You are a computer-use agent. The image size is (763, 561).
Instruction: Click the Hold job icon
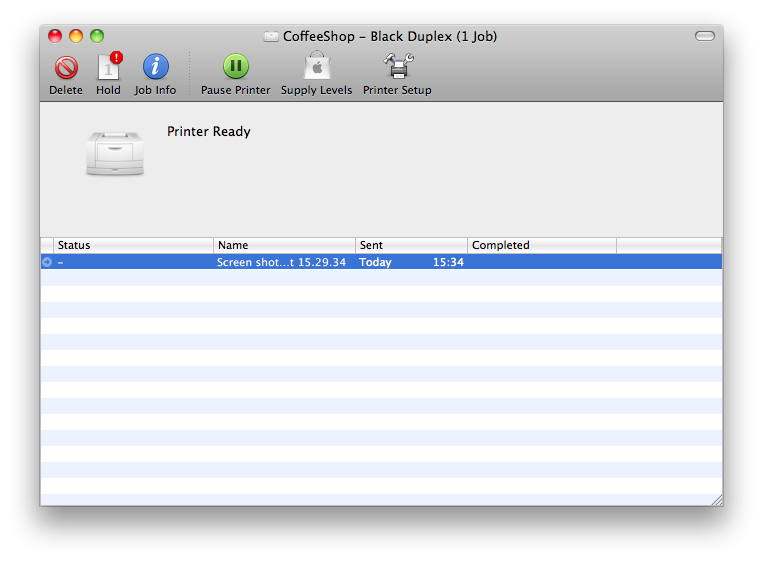point(108,68)
